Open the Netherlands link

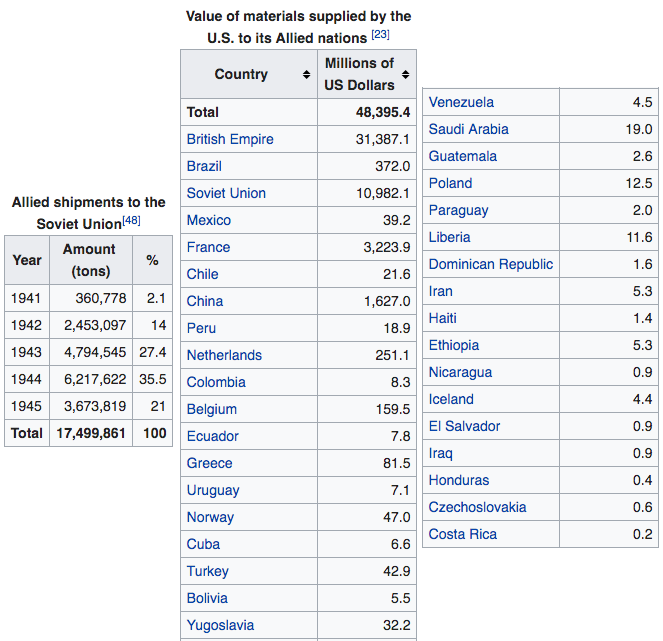click(x=224, y=356)
